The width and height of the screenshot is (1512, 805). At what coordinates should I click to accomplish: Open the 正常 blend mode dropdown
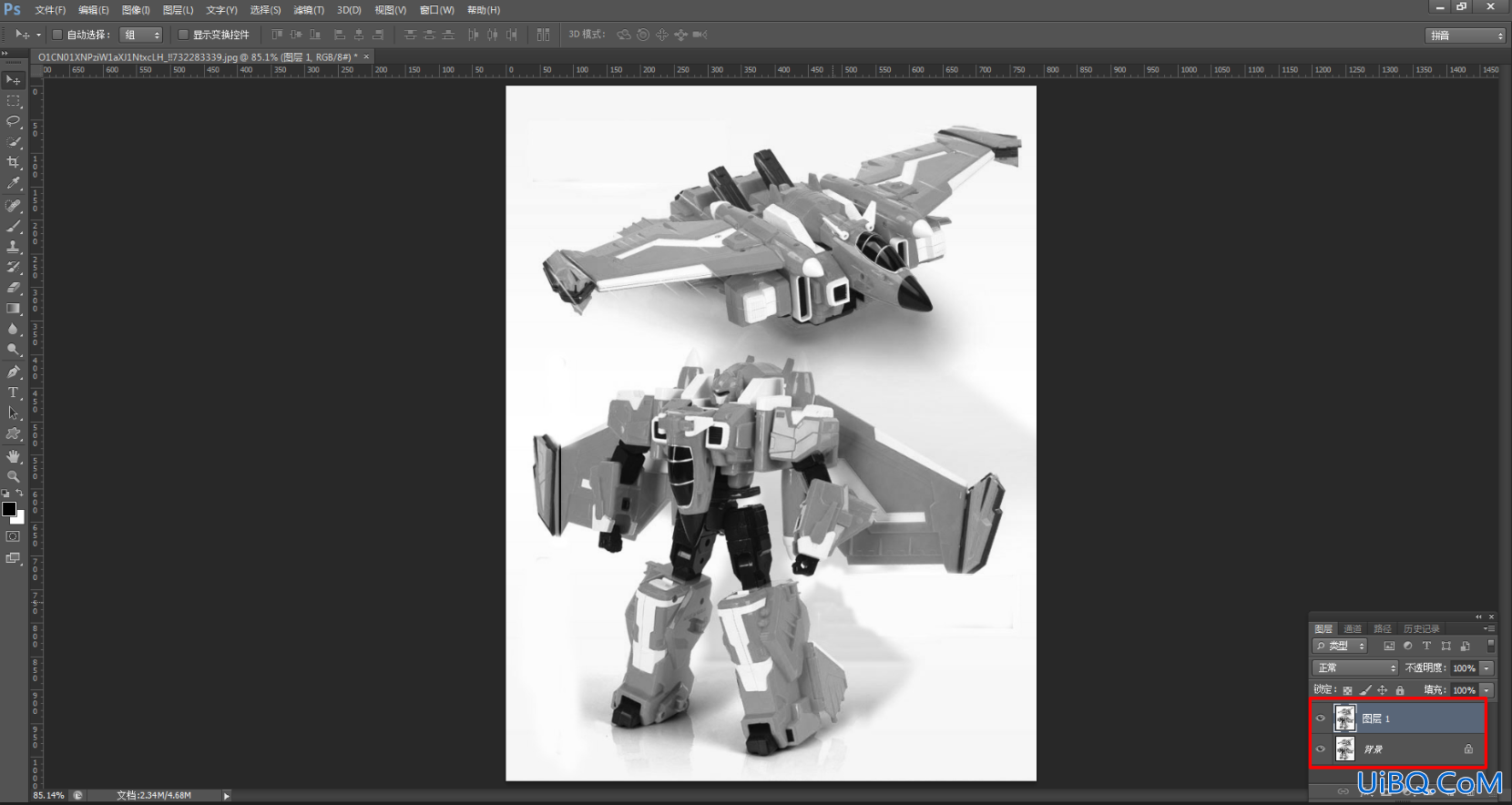tap(1355, 668)
